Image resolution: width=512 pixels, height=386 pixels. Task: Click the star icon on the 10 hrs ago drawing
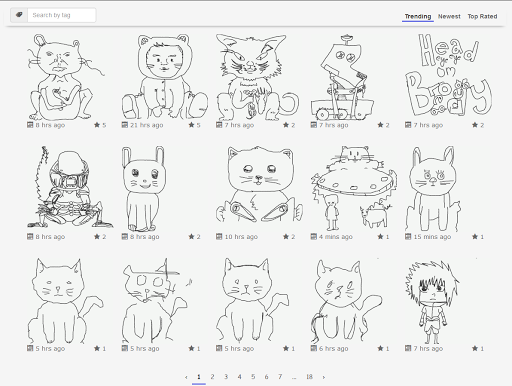286,237
